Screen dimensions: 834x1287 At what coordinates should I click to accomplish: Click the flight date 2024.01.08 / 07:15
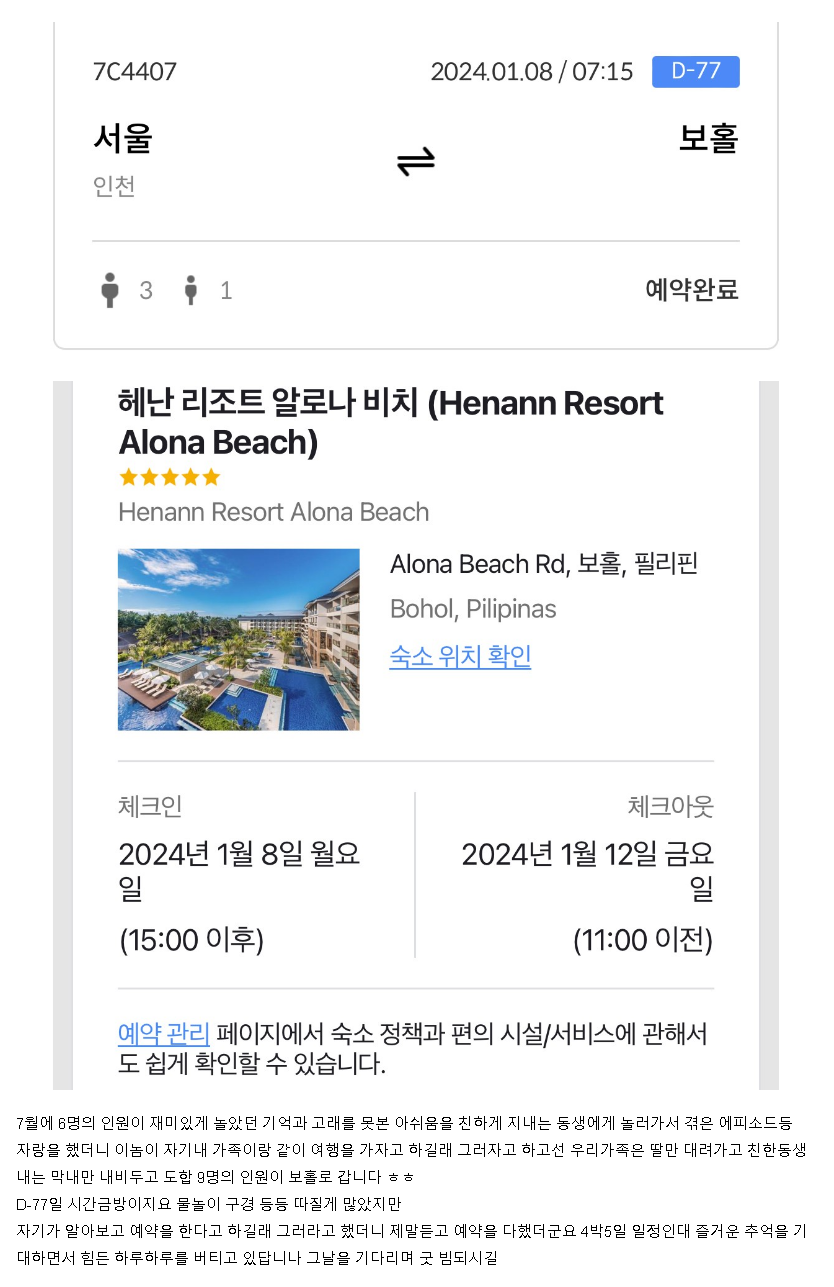[x=531, y=72]
